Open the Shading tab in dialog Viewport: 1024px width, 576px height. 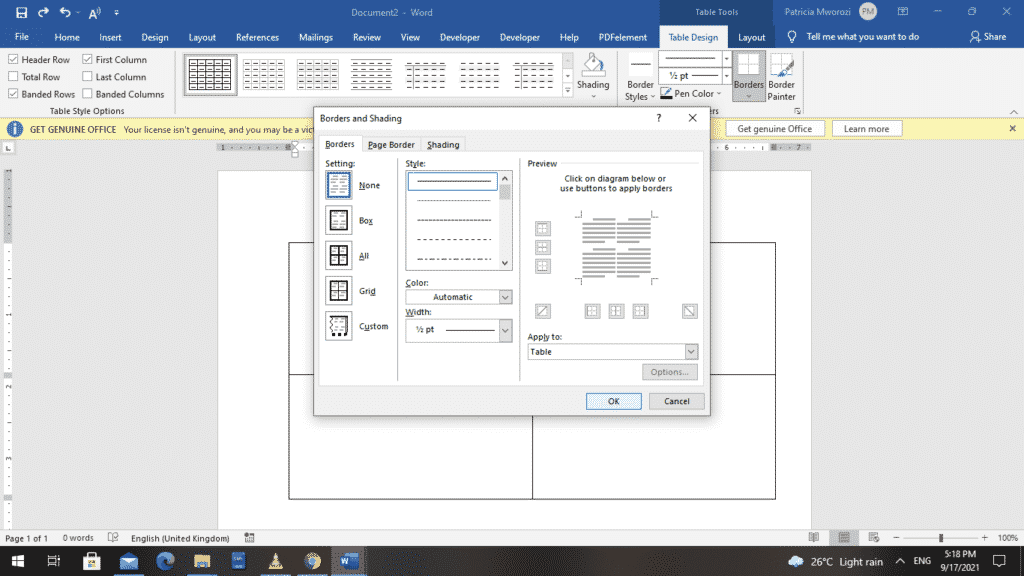coord(443,145)
